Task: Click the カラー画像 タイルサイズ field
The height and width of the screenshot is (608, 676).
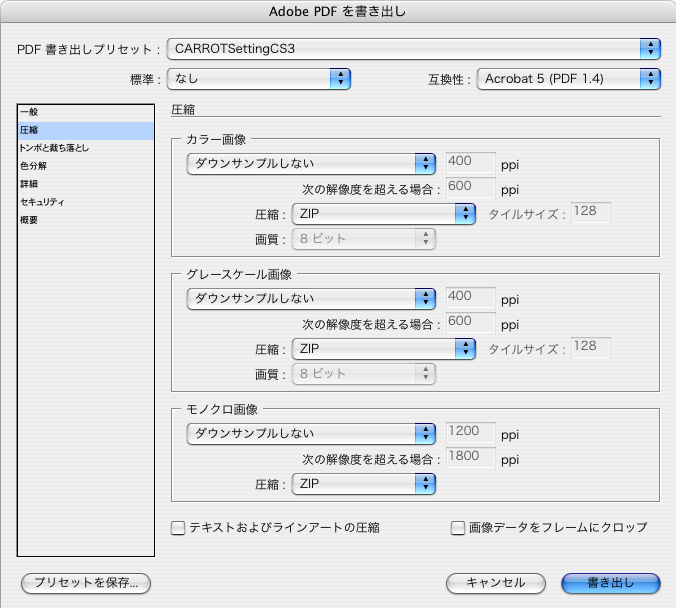Action: click(591, 213)
